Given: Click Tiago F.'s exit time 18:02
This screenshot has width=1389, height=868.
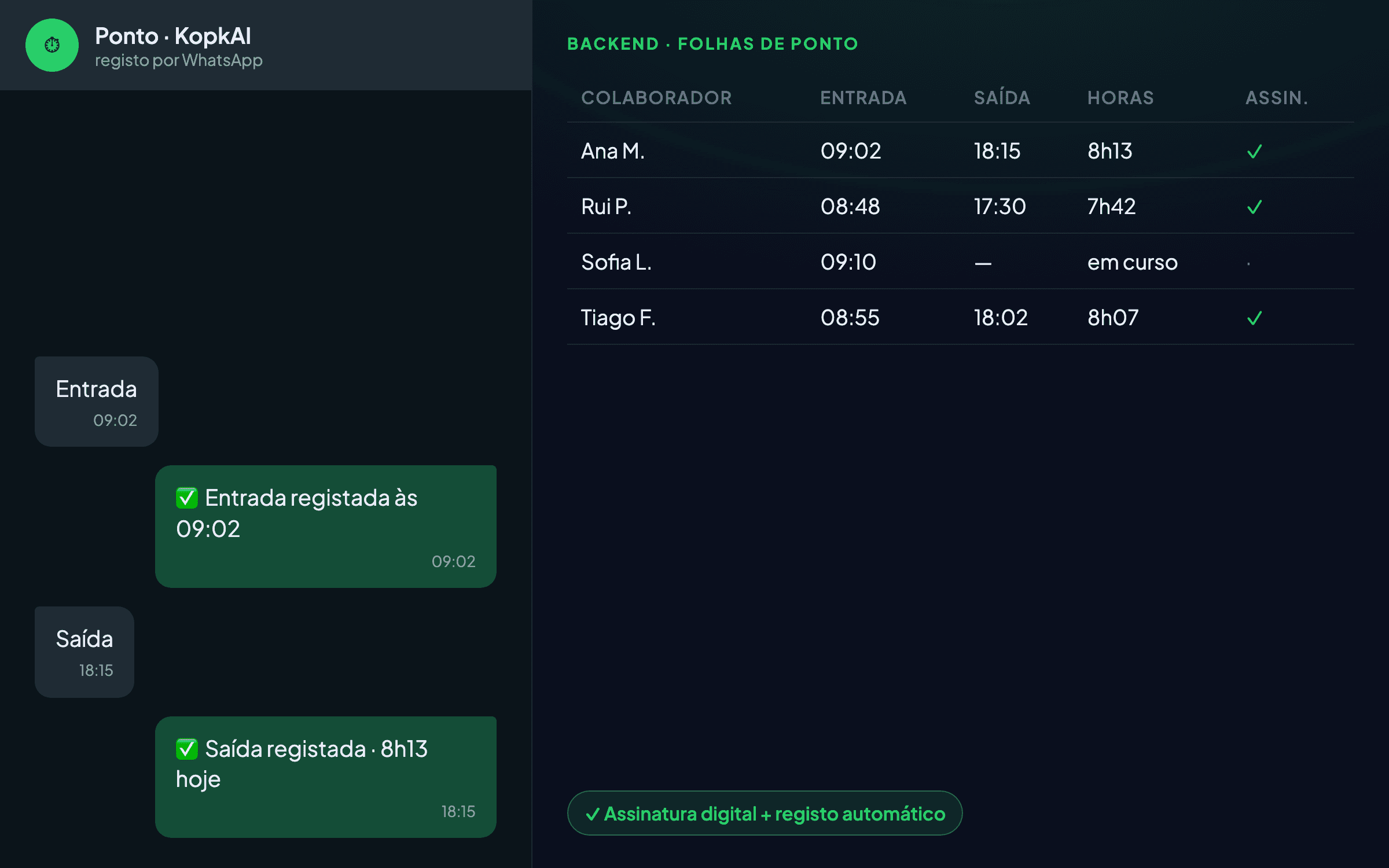Looking at the screenshot, I should click(1001, 318).
